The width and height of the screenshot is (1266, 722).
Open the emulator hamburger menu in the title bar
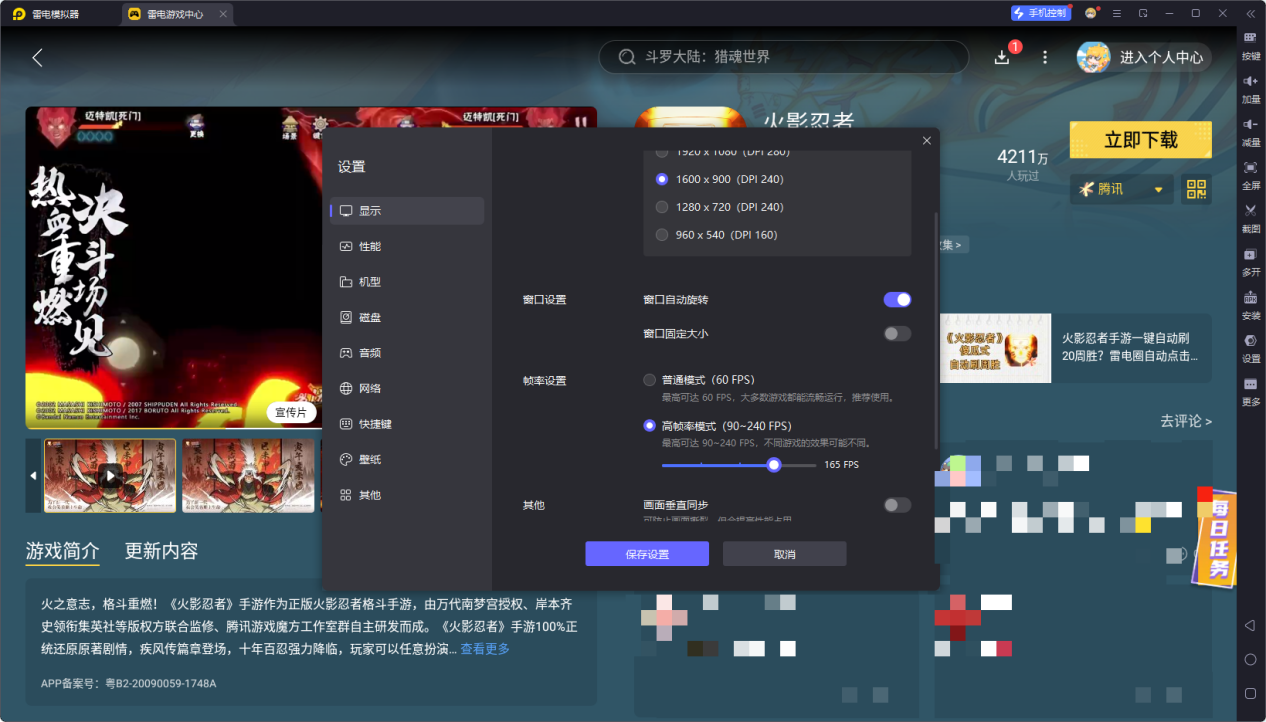1117,14
